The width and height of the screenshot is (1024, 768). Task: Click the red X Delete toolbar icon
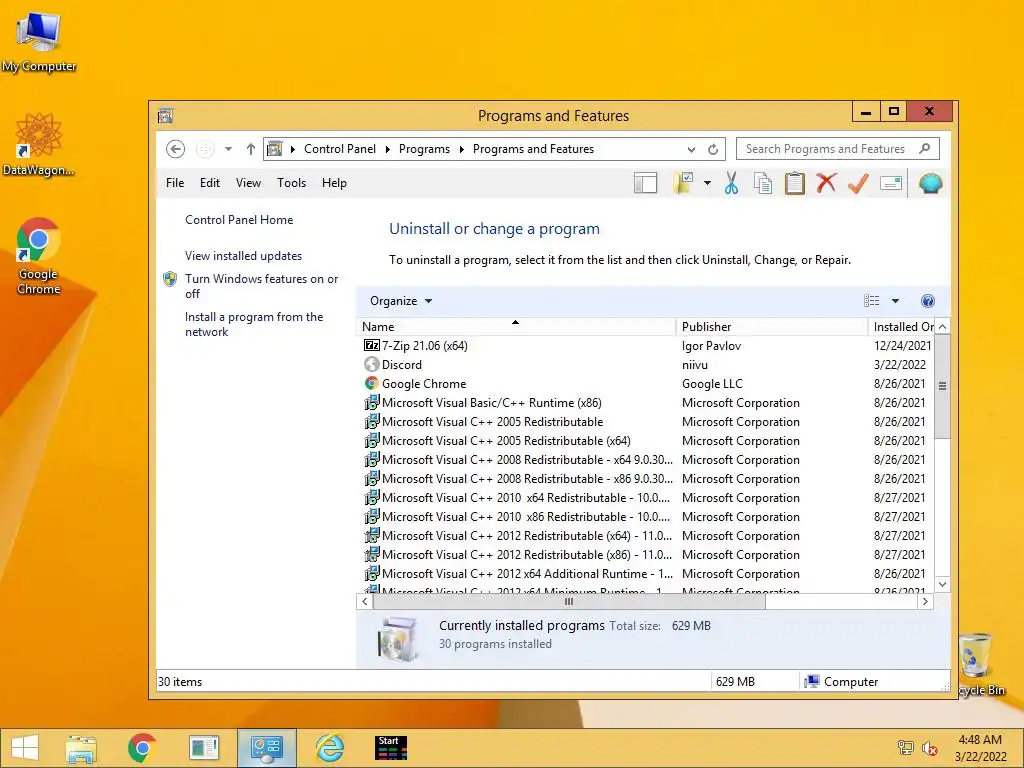[826, 184]
